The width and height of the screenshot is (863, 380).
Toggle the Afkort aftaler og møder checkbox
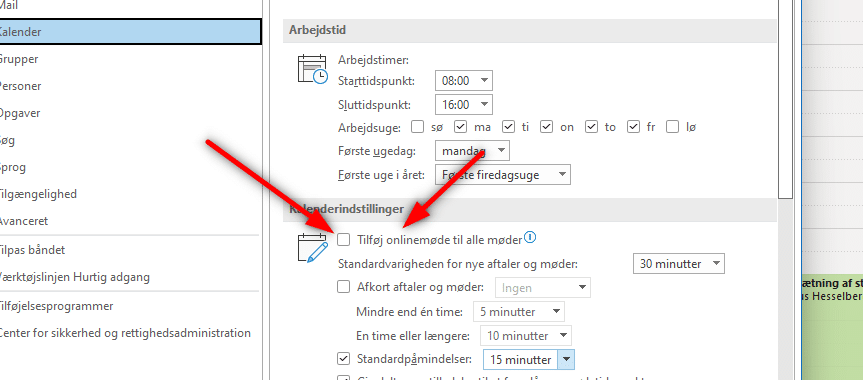343,287
